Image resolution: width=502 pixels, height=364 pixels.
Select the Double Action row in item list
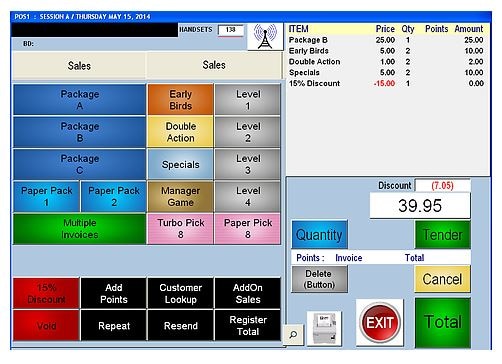[386, 62]
